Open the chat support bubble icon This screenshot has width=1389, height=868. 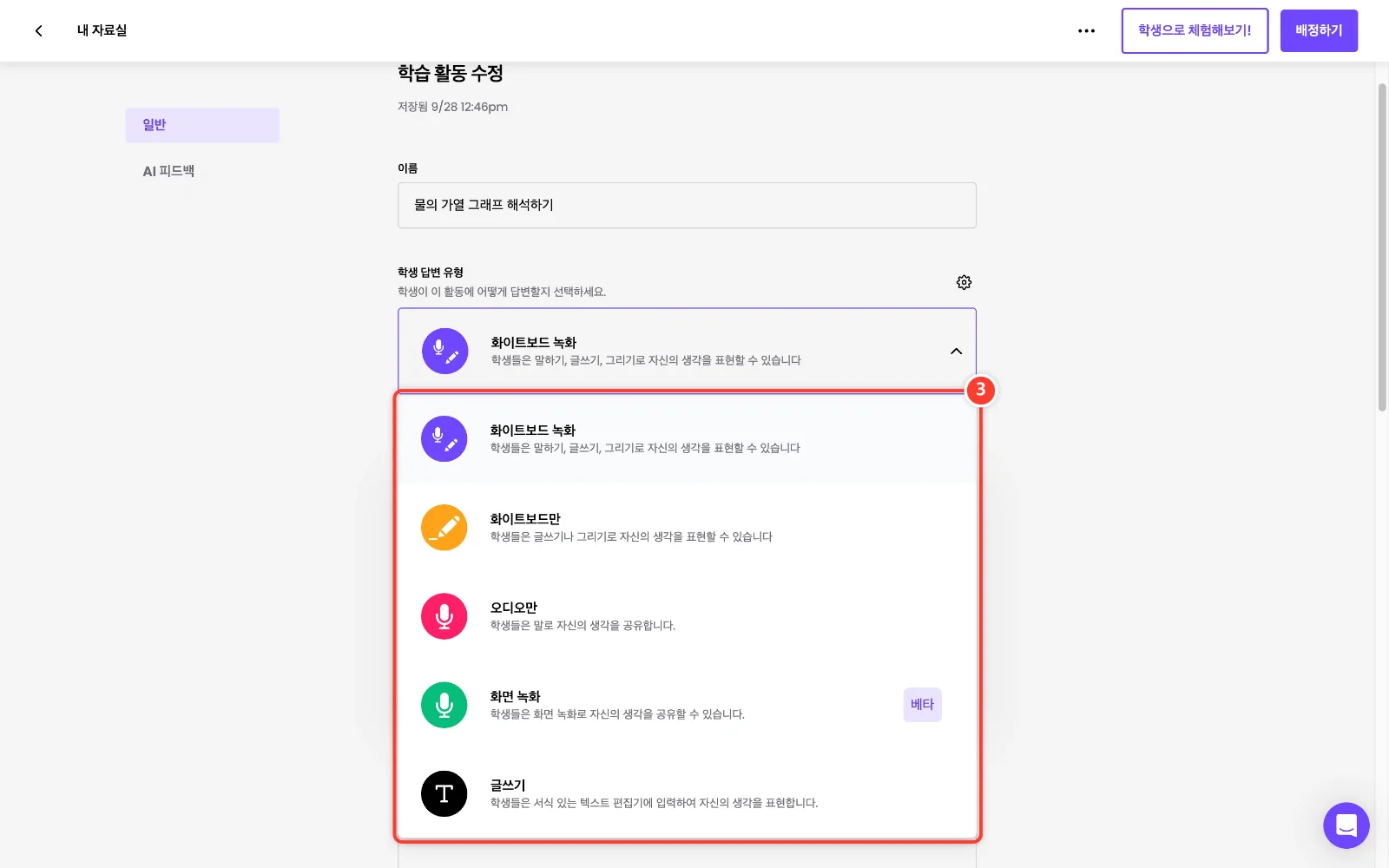[1346, 825]
